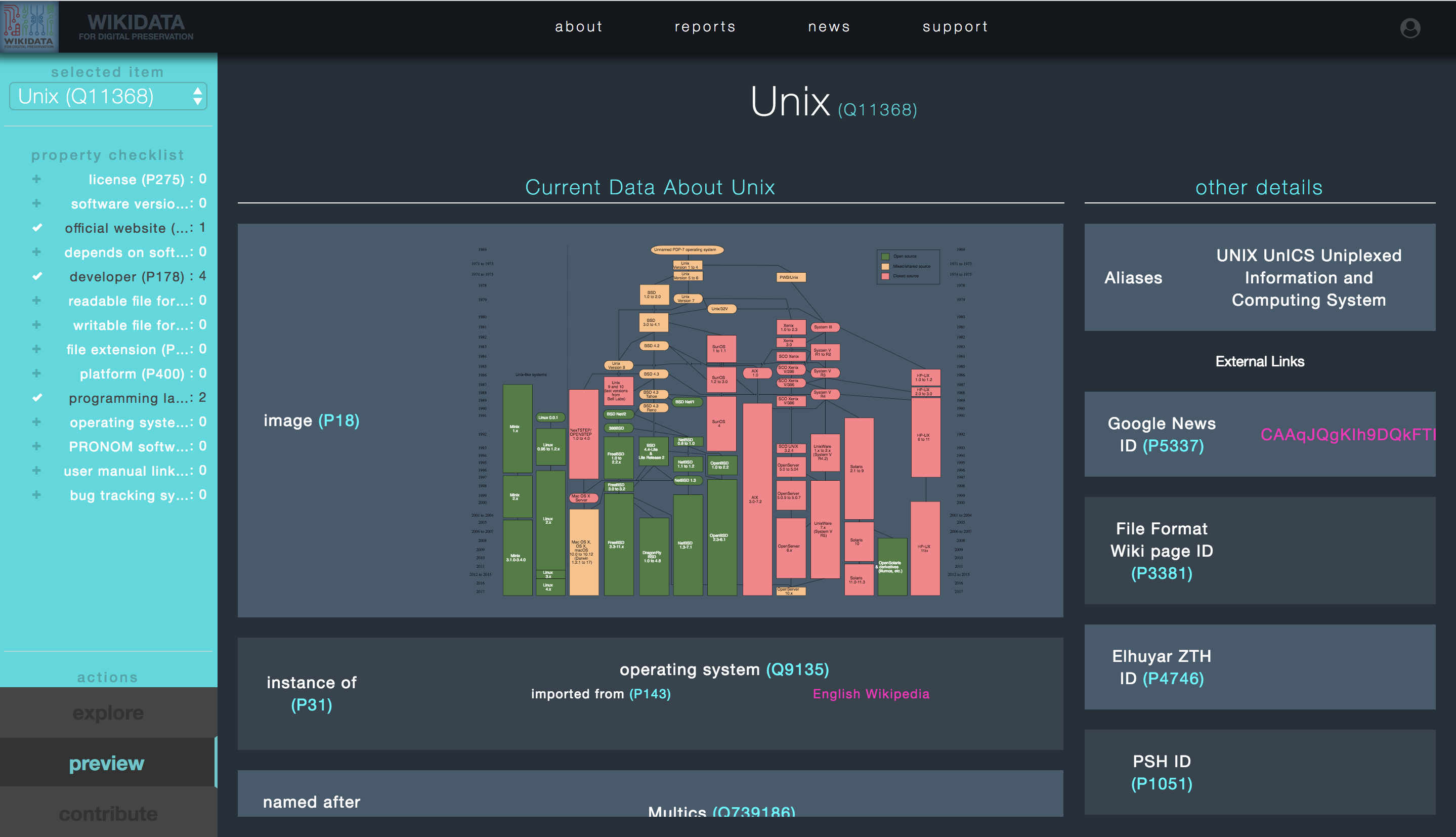The image size is (1456, 837).
Task: Click the checkmark beside official website
Action: [37, 228]
